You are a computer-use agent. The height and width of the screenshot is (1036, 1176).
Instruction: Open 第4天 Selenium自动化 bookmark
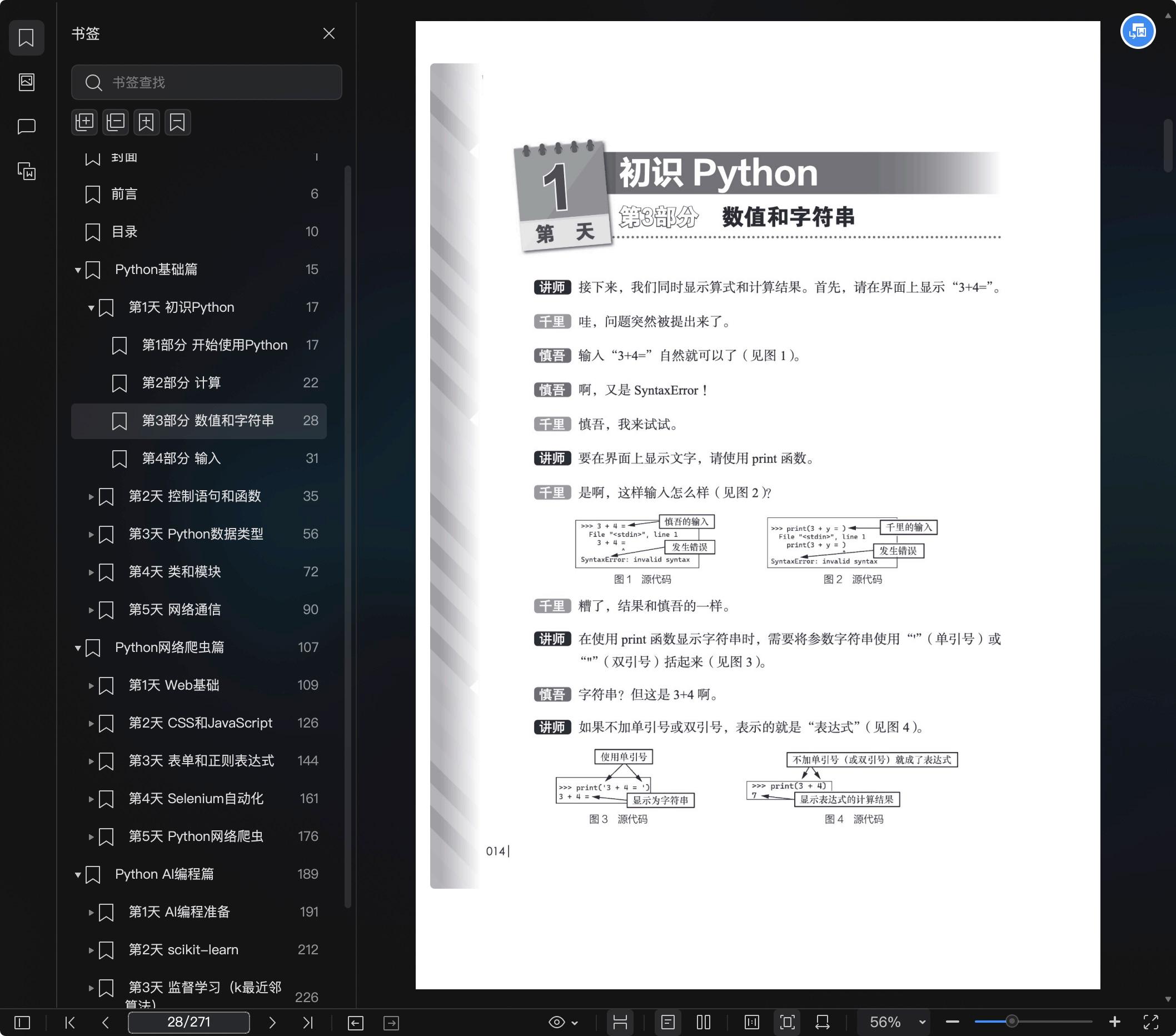pyautogui.click(x=199, y=799)
